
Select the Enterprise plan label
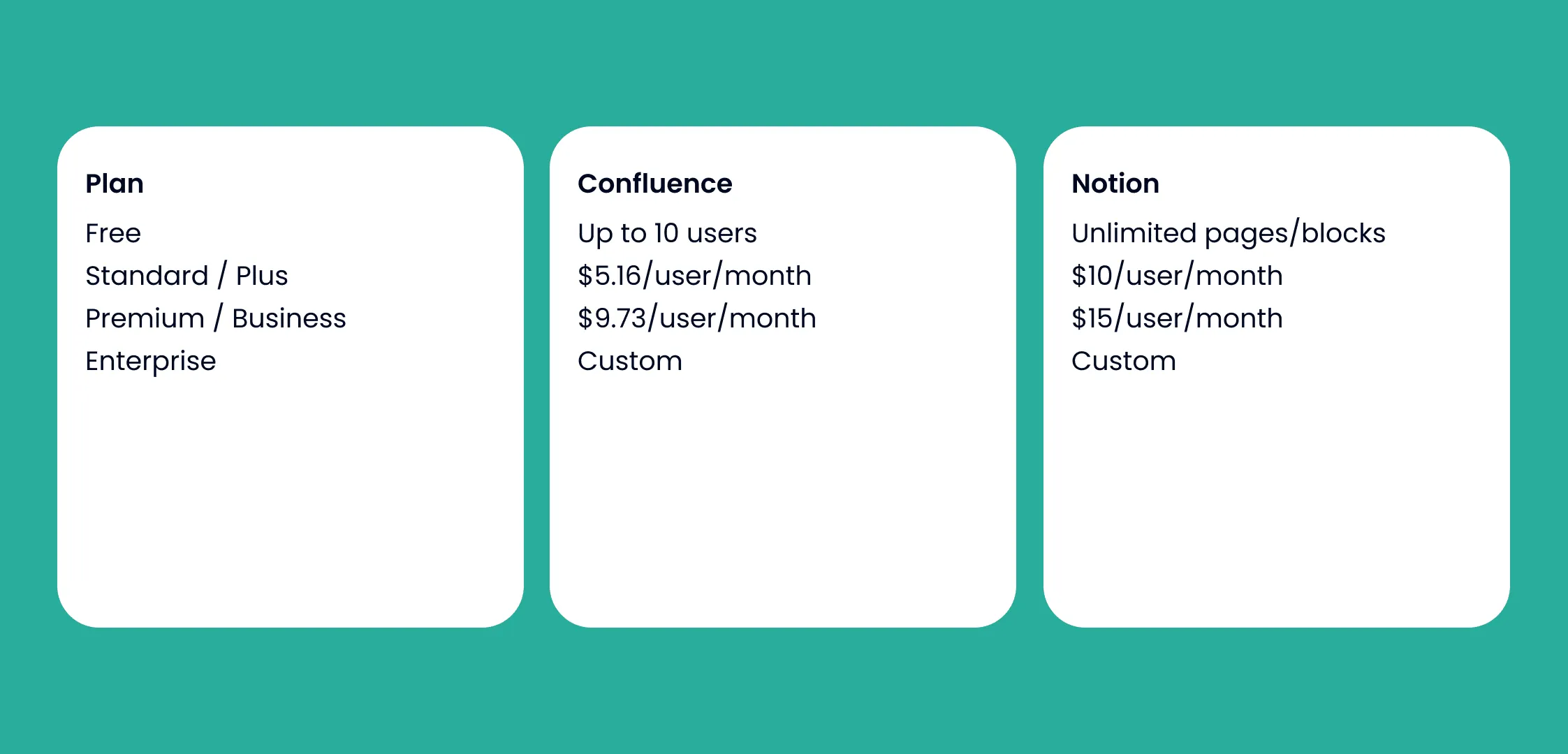[151, 361]
